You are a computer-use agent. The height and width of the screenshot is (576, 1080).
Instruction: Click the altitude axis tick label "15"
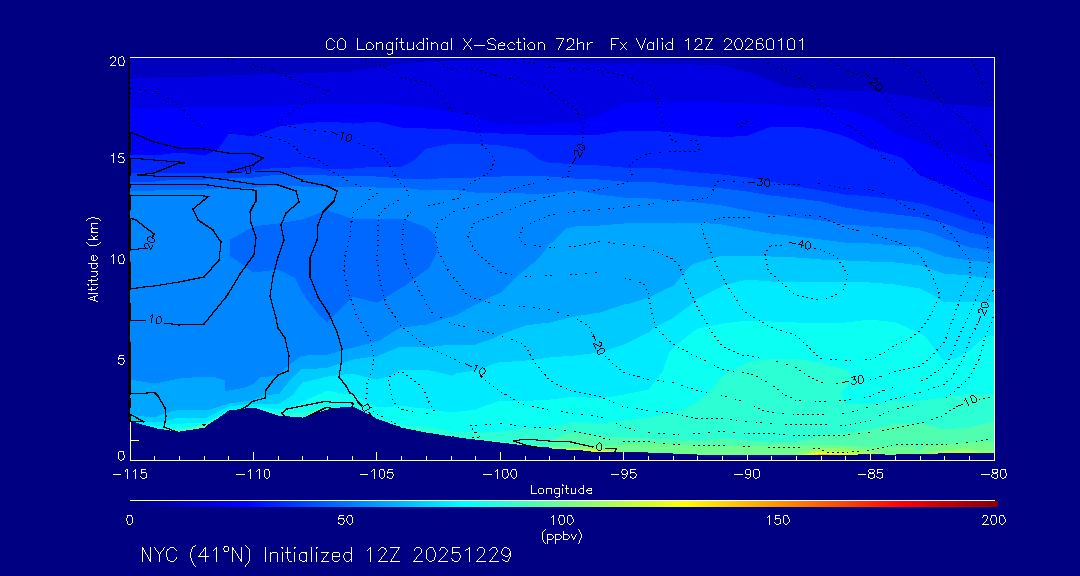117,158
